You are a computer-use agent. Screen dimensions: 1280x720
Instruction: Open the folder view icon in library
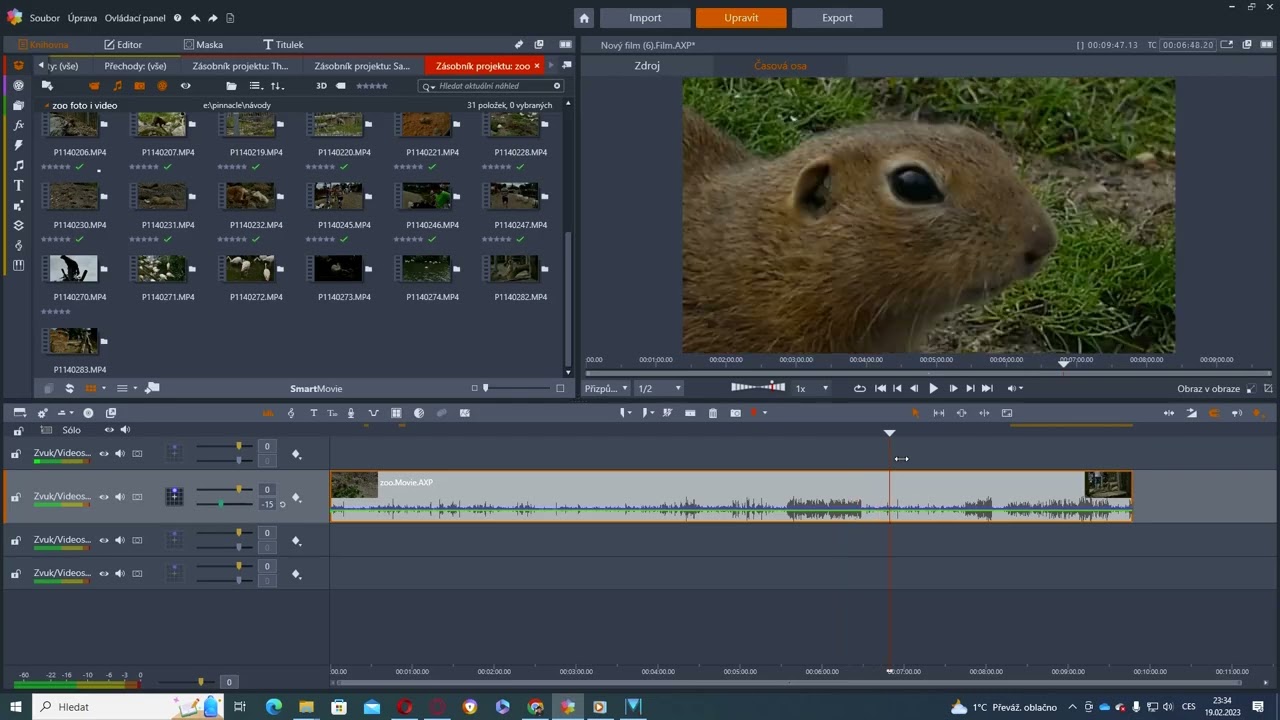(231, 86)
